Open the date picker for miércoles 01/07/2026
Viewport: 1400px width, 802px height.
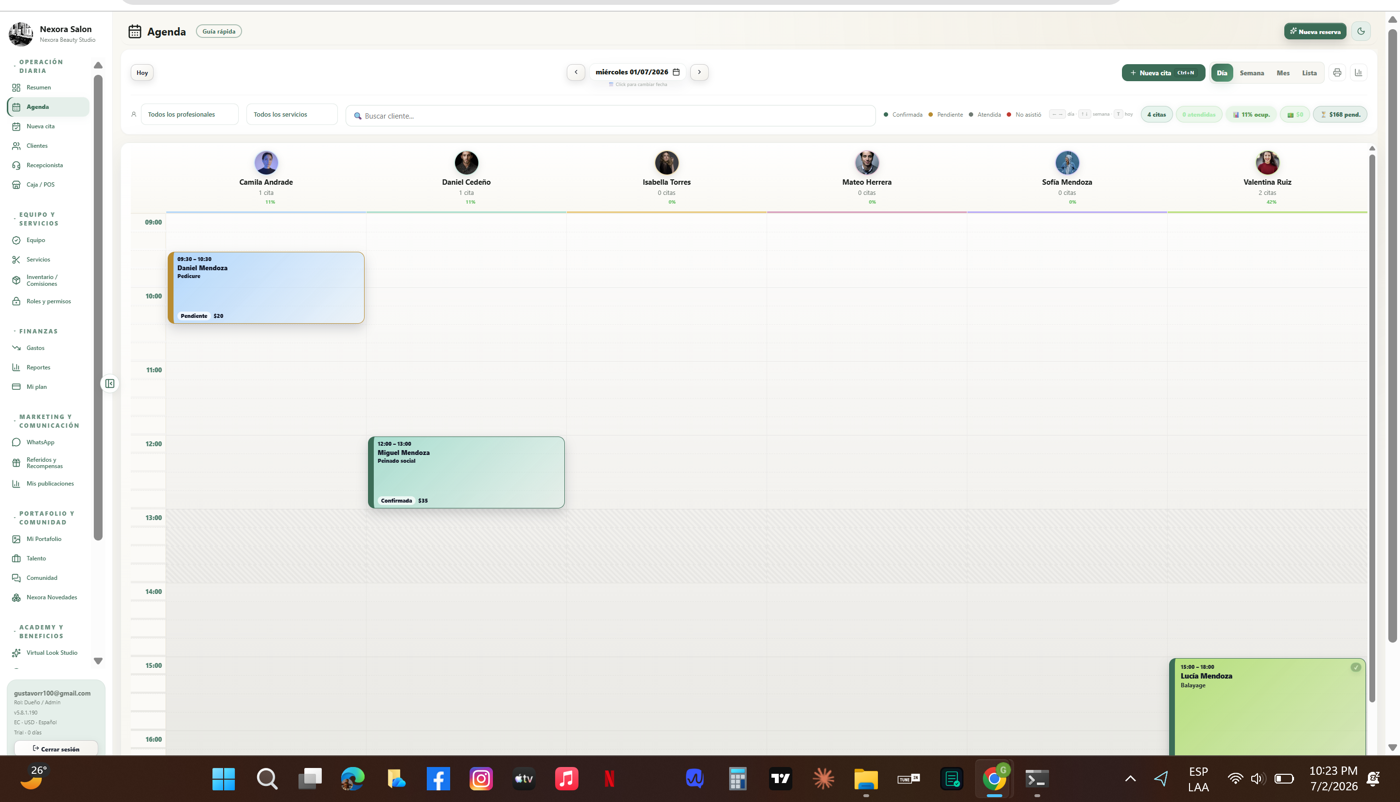638,72
